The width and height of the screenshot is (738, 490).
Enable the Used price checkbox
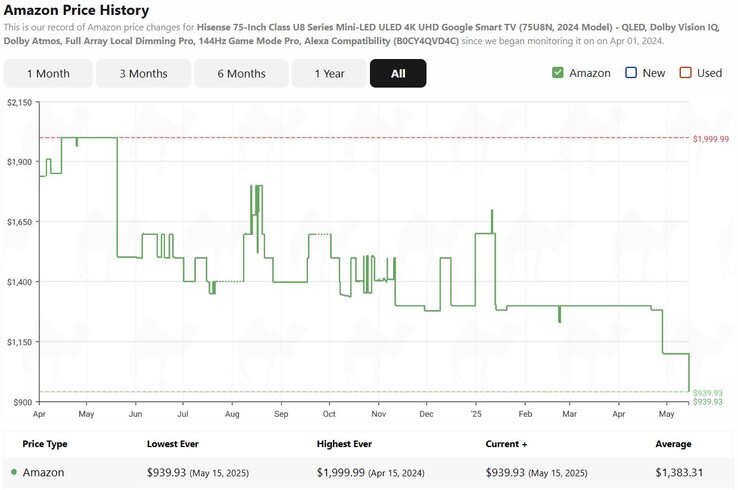coord(685,73)
